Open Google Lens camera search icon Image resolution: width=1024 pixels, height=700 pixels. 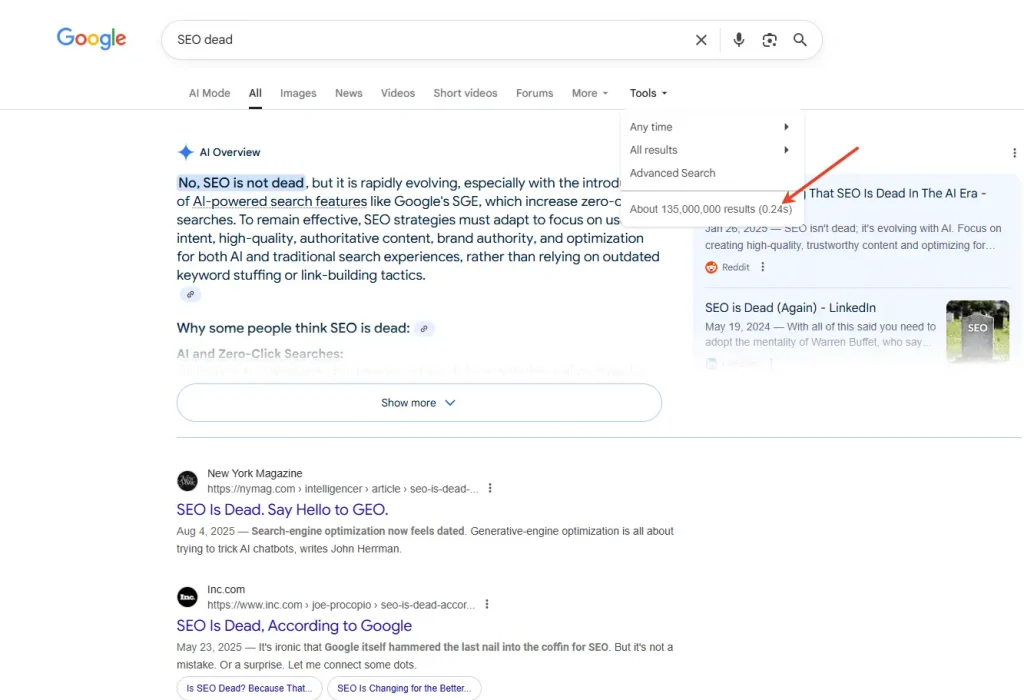point(769,40)
